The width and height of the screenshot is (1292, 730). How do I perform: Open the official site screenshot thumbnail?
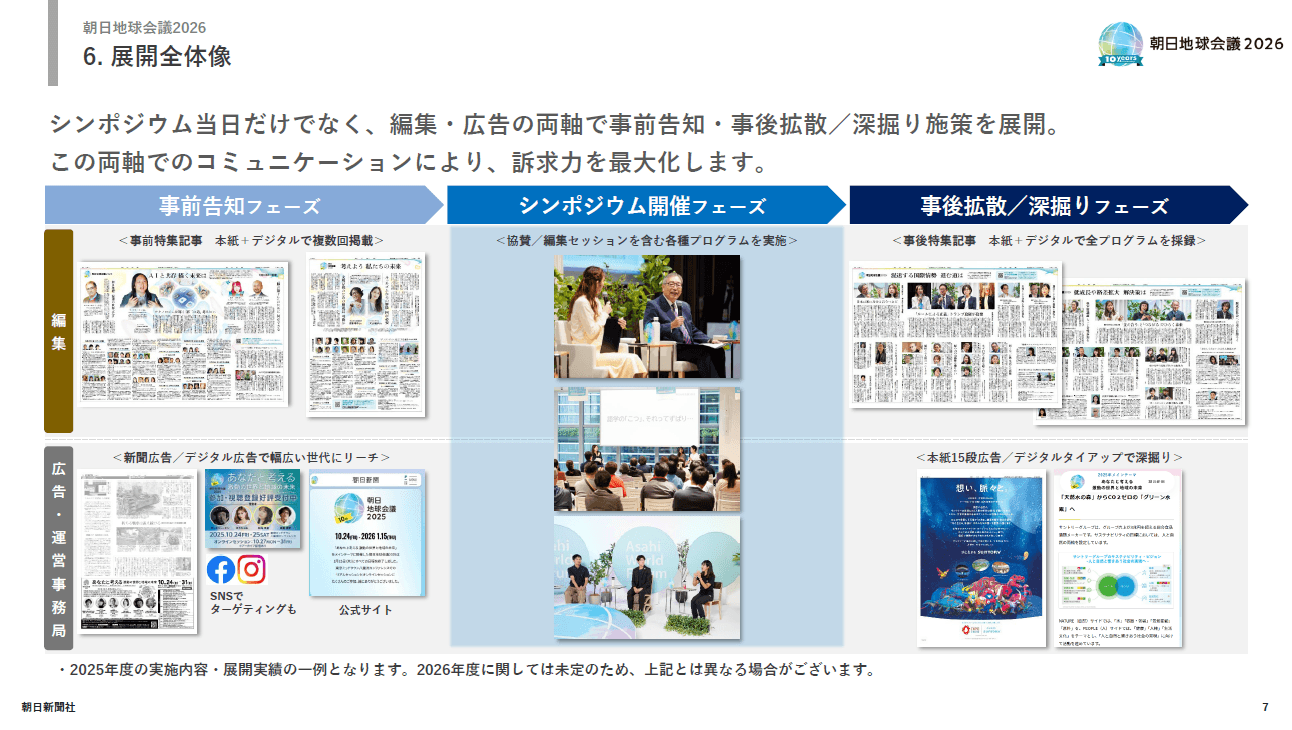[366, 533]
